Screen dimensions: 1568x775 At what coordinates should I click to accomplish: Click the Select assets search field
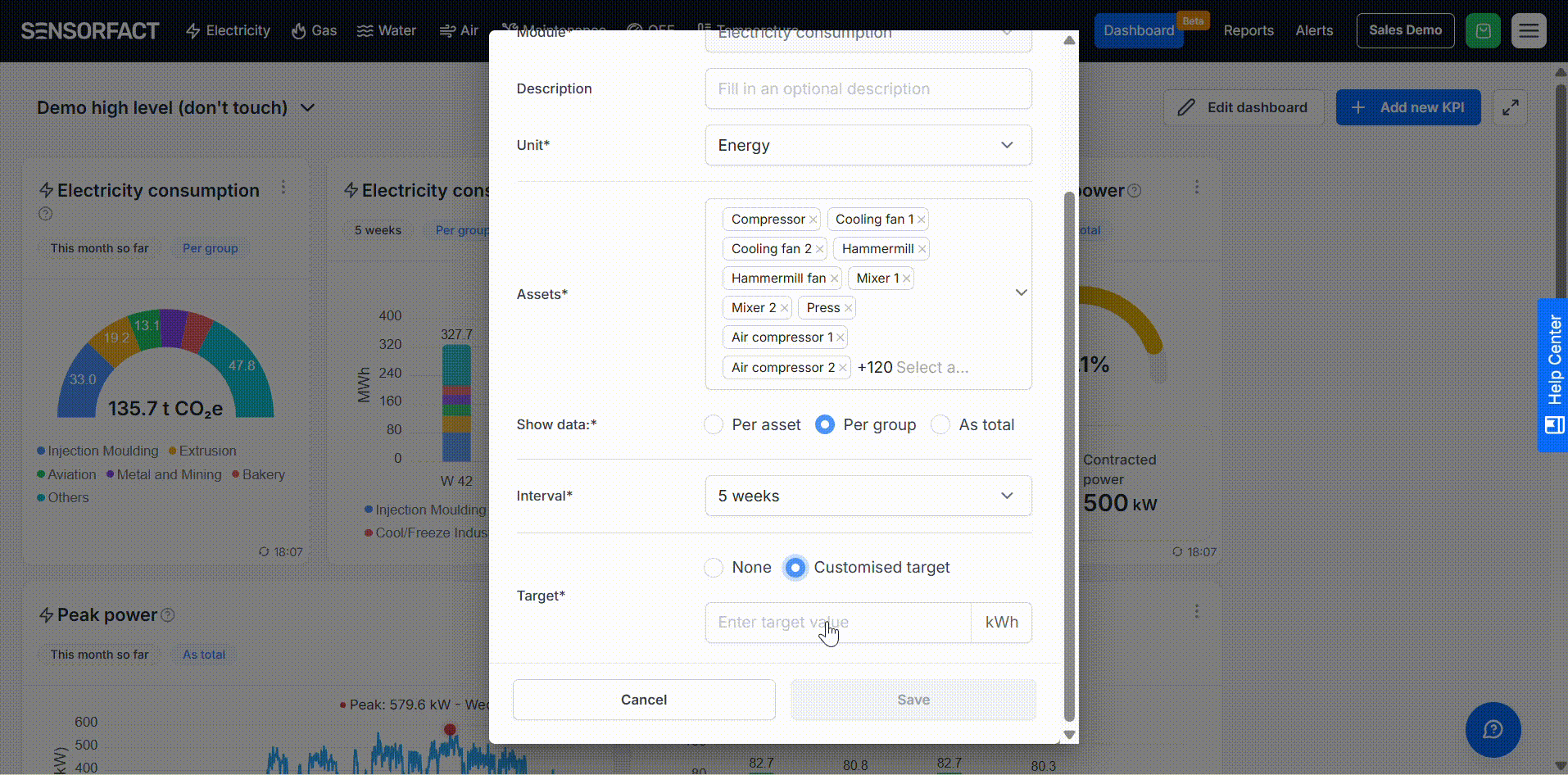pyautogui.click(x=932, y=368)
